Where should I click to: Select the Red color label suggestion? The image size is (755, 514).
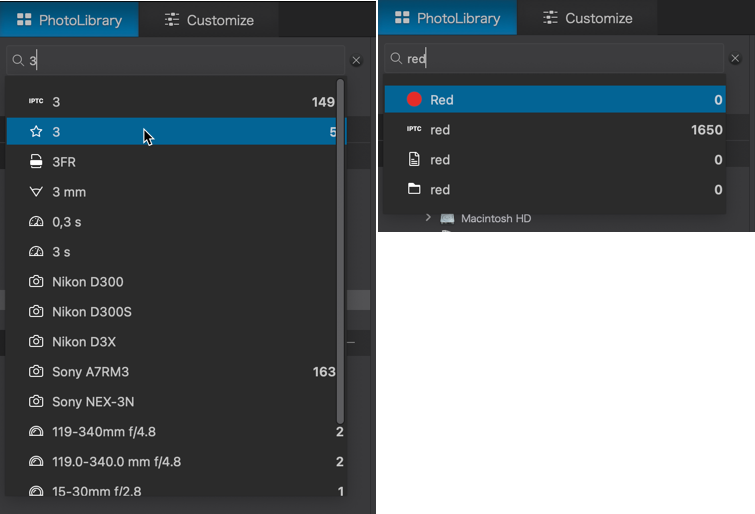click(555, 99)
